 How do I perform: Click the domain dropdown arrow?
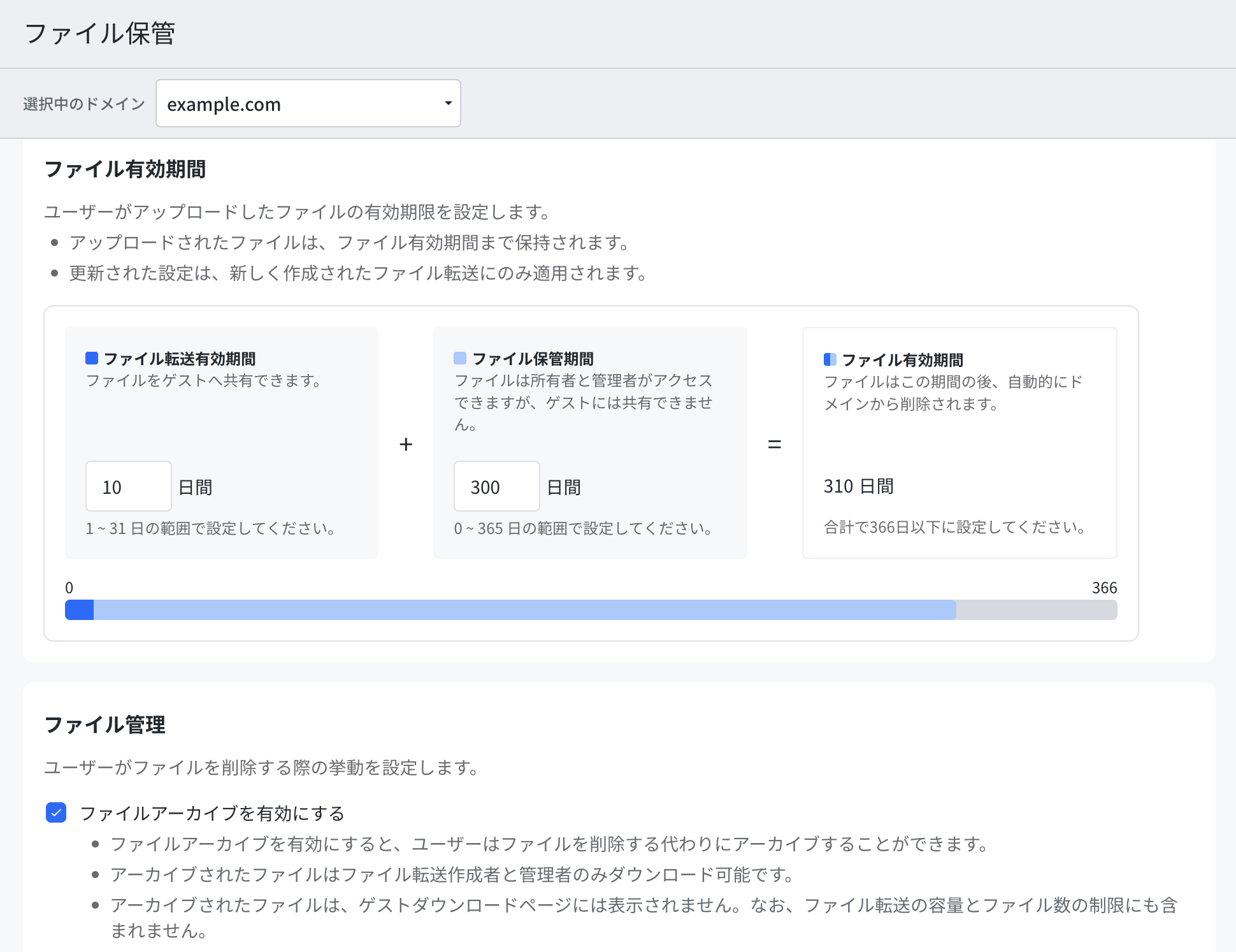click(448, 103)
